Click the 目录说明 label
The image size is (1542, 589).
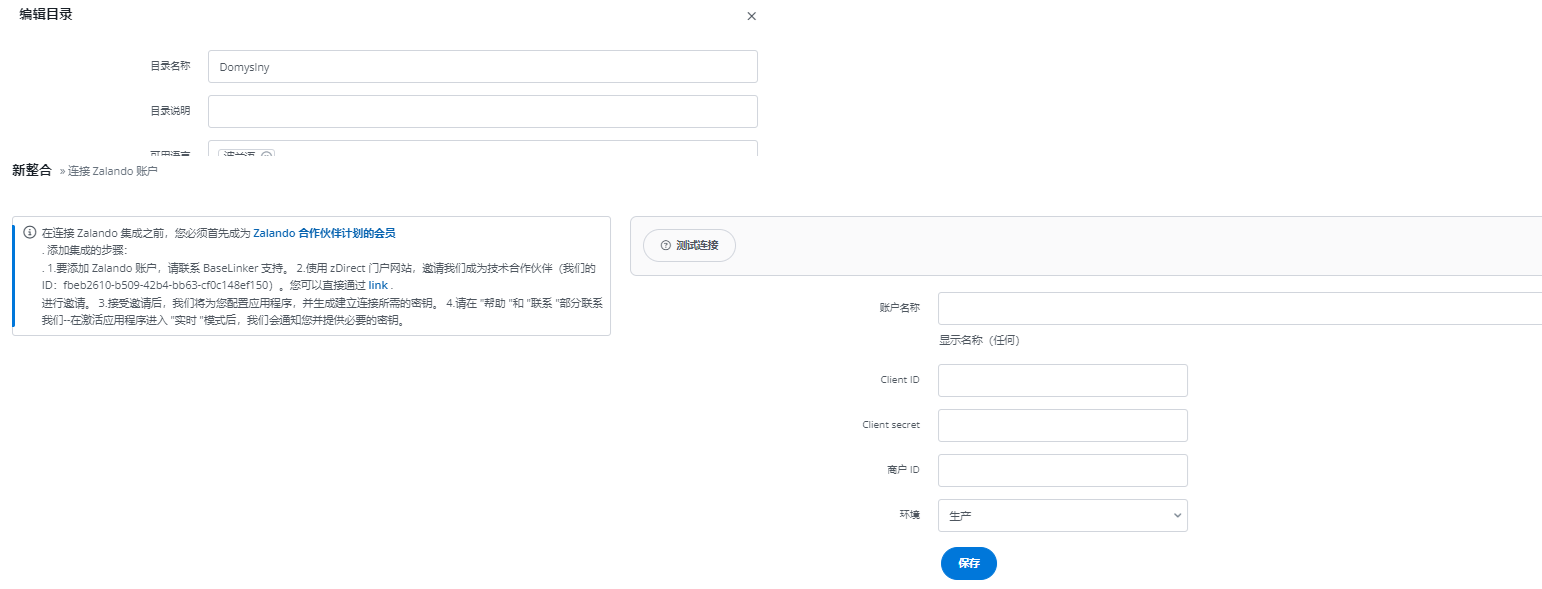(170, 111)
